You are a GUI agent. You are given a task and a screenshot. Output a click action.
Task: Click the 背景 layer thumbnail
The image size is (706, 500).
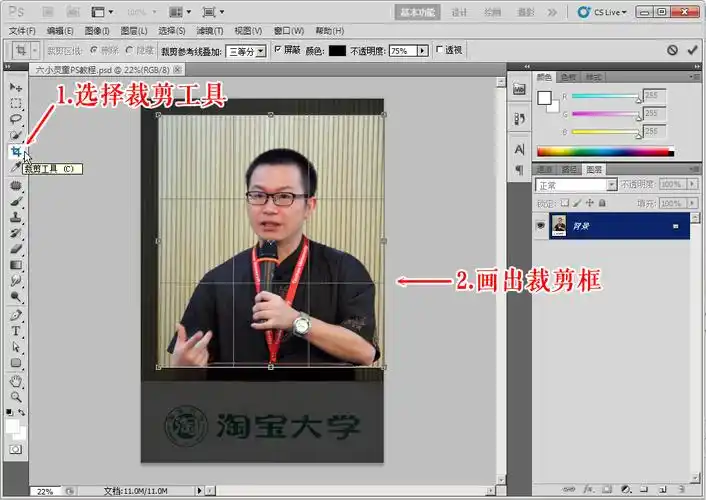click(x=560, y=226)
